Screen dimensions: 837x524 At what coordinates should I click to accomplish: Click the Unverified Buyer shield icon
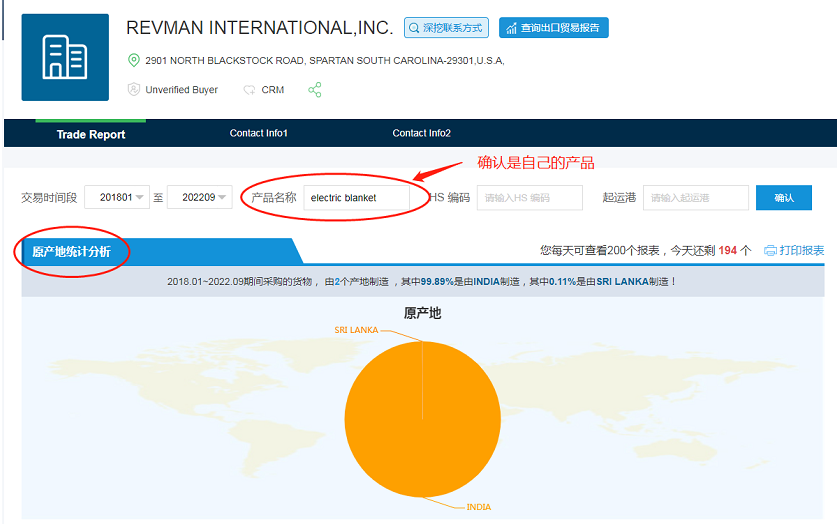[x=133, y=89]
